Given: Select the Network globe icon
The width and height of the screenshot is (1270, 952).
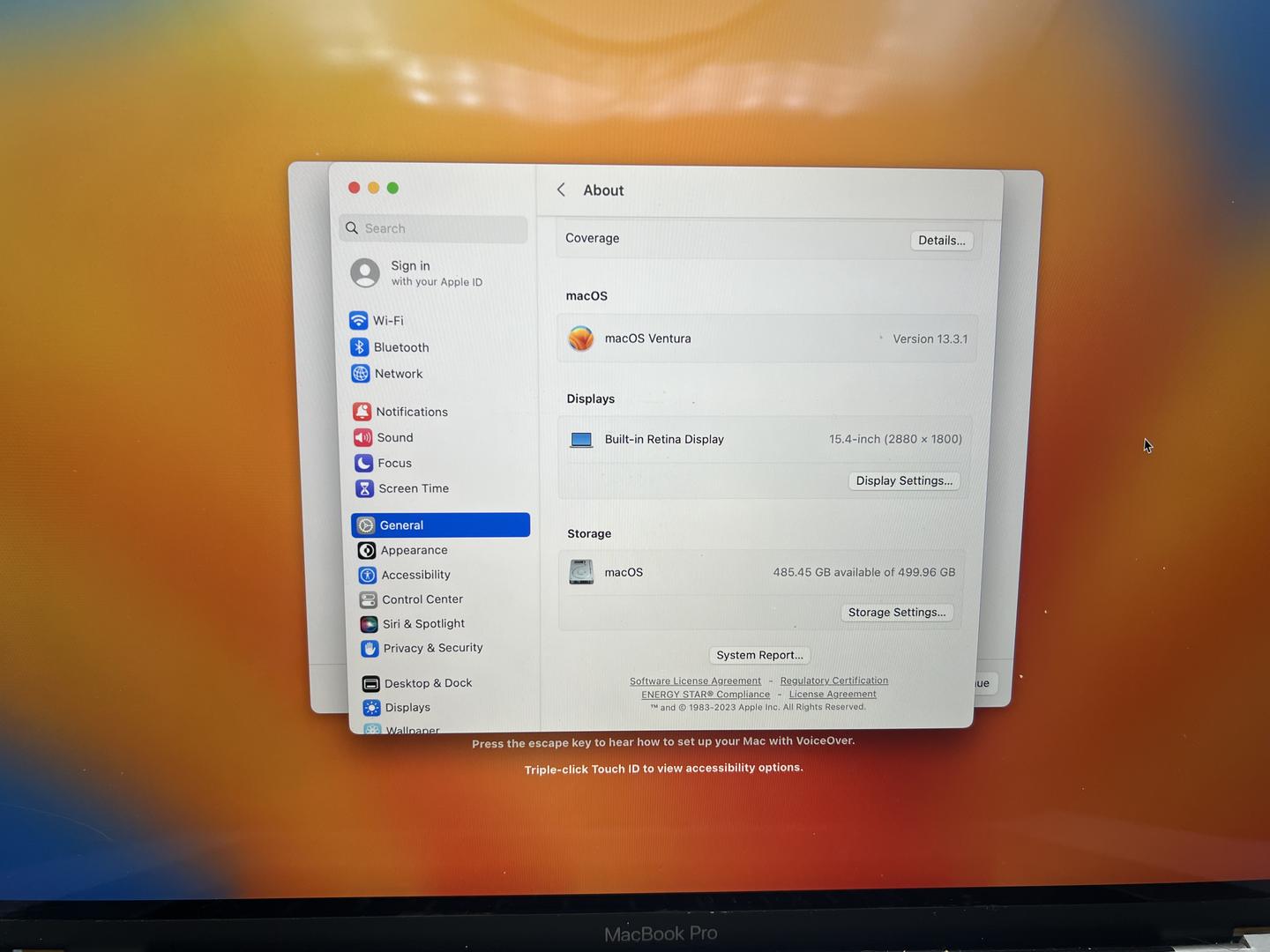Looking at the screenshot, I should (x=360, y=373).
